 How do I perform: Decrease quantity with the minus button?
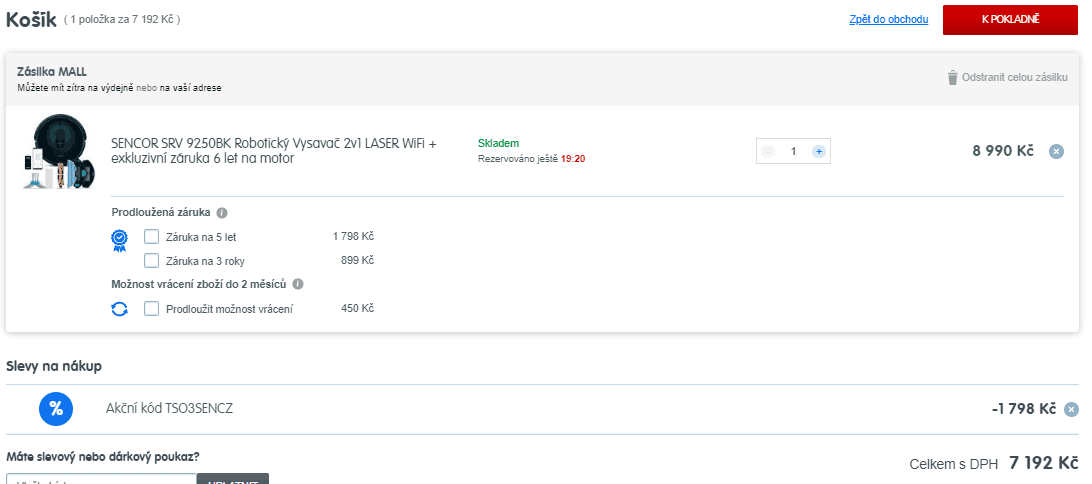pyautogui.click(x=768, y=151)
